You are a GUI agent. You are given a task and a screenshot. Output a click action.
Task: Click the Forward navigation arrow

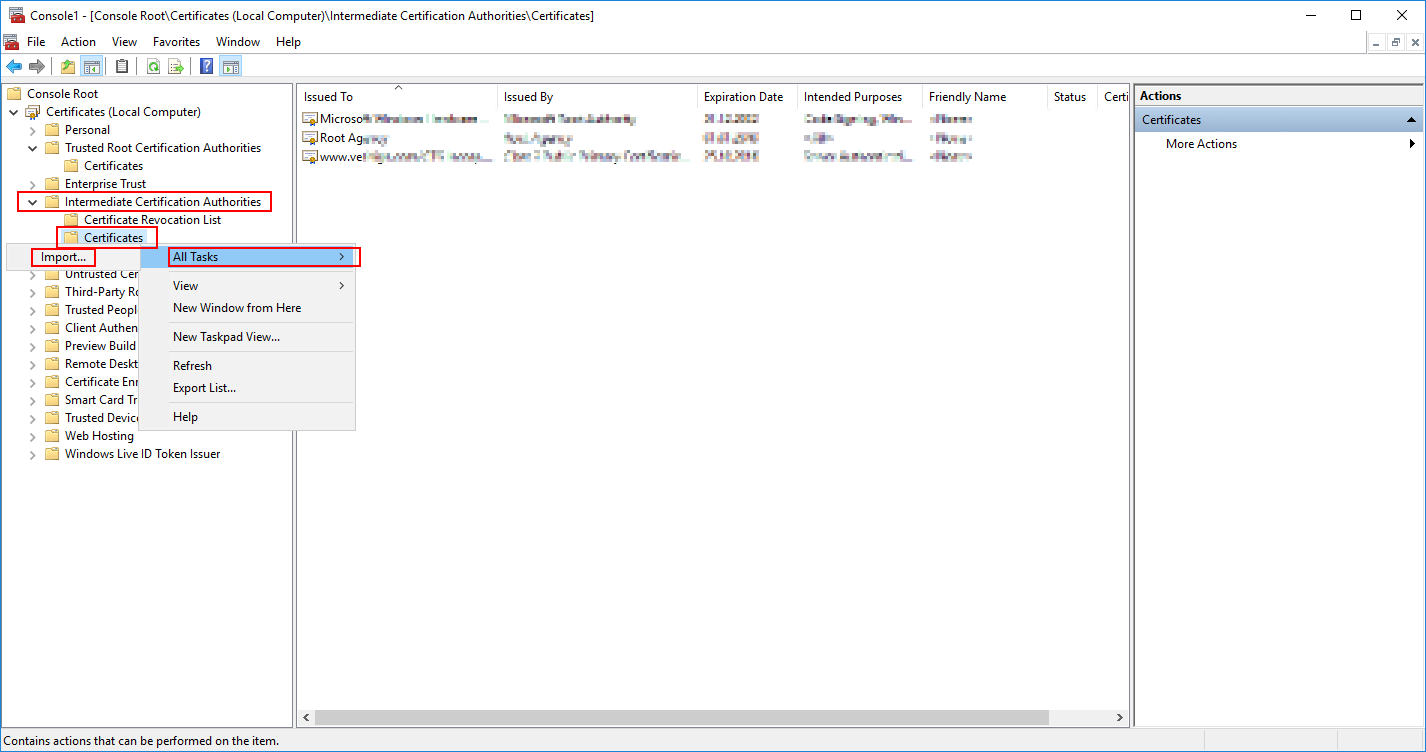37,66
